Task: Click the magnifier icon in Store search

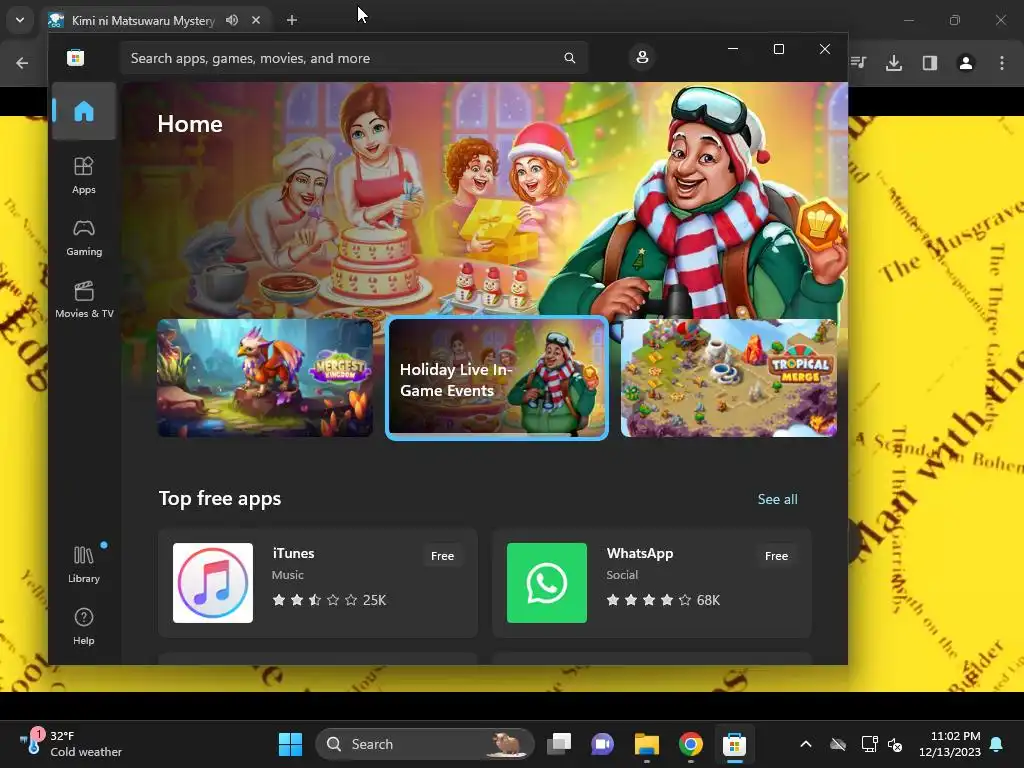Action: point(569,58)
